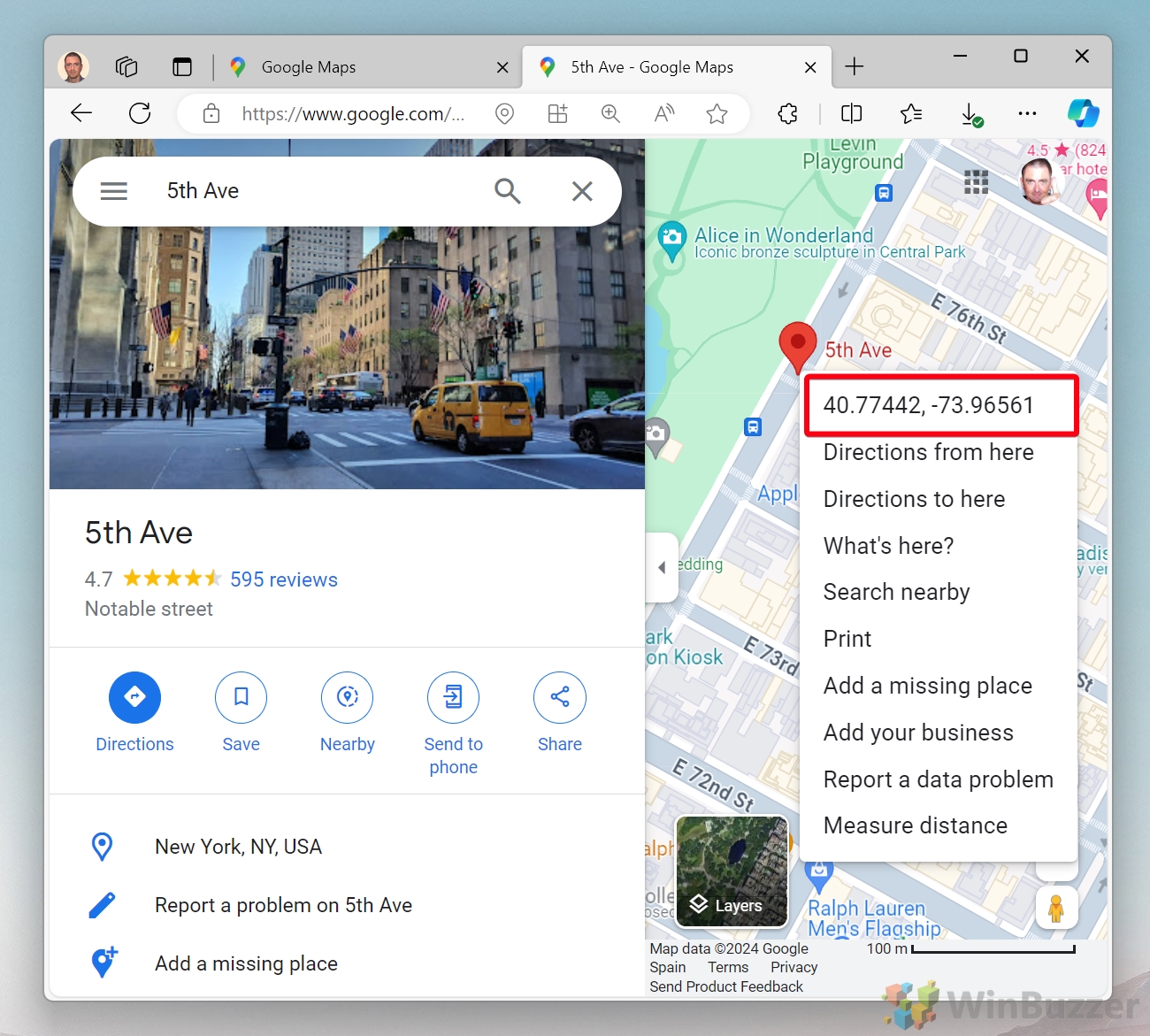Open the Terms link

coord(728,968)
